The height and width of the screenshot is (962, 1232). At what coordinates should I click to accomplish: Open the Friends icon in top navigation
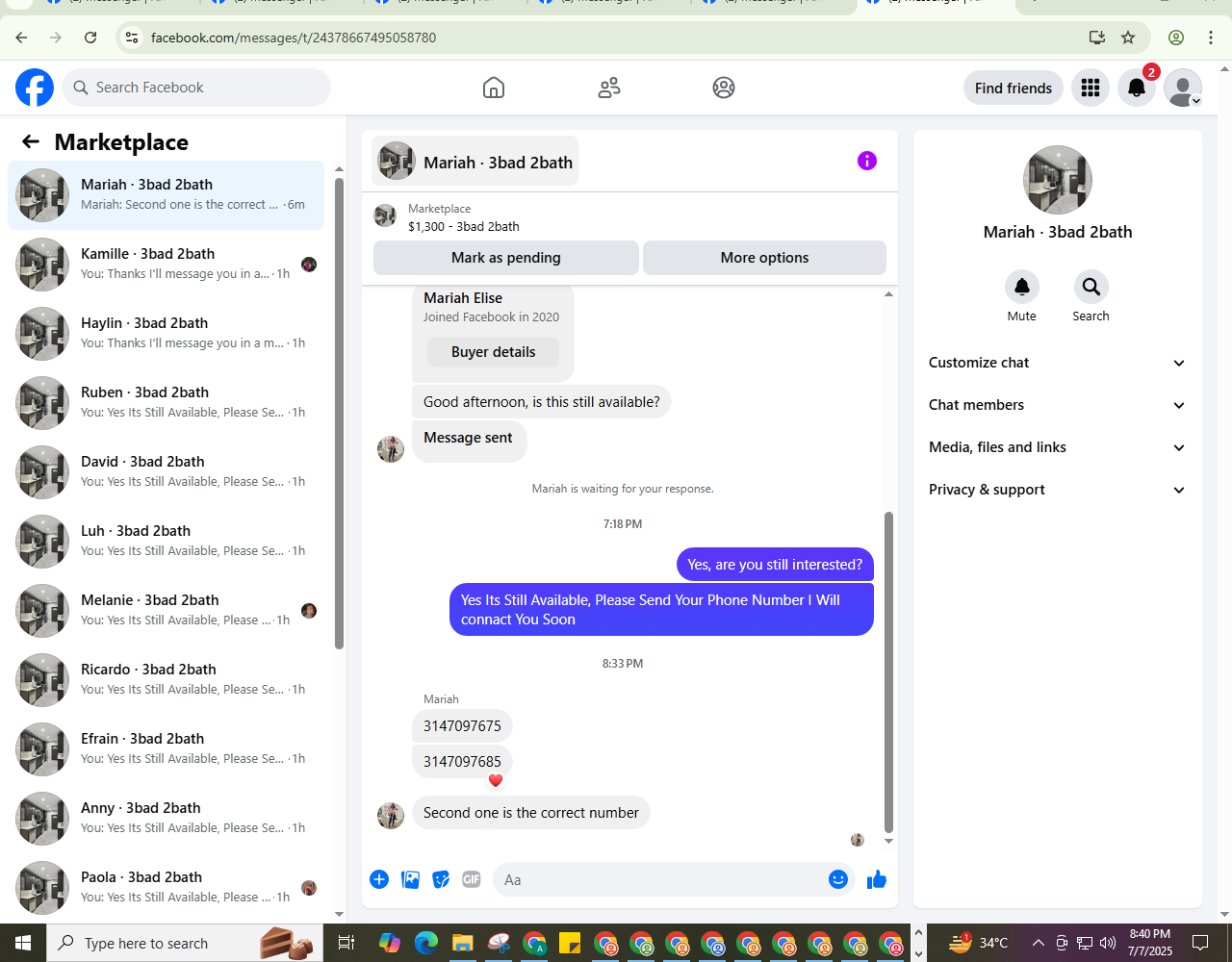[x=609, y=88]
